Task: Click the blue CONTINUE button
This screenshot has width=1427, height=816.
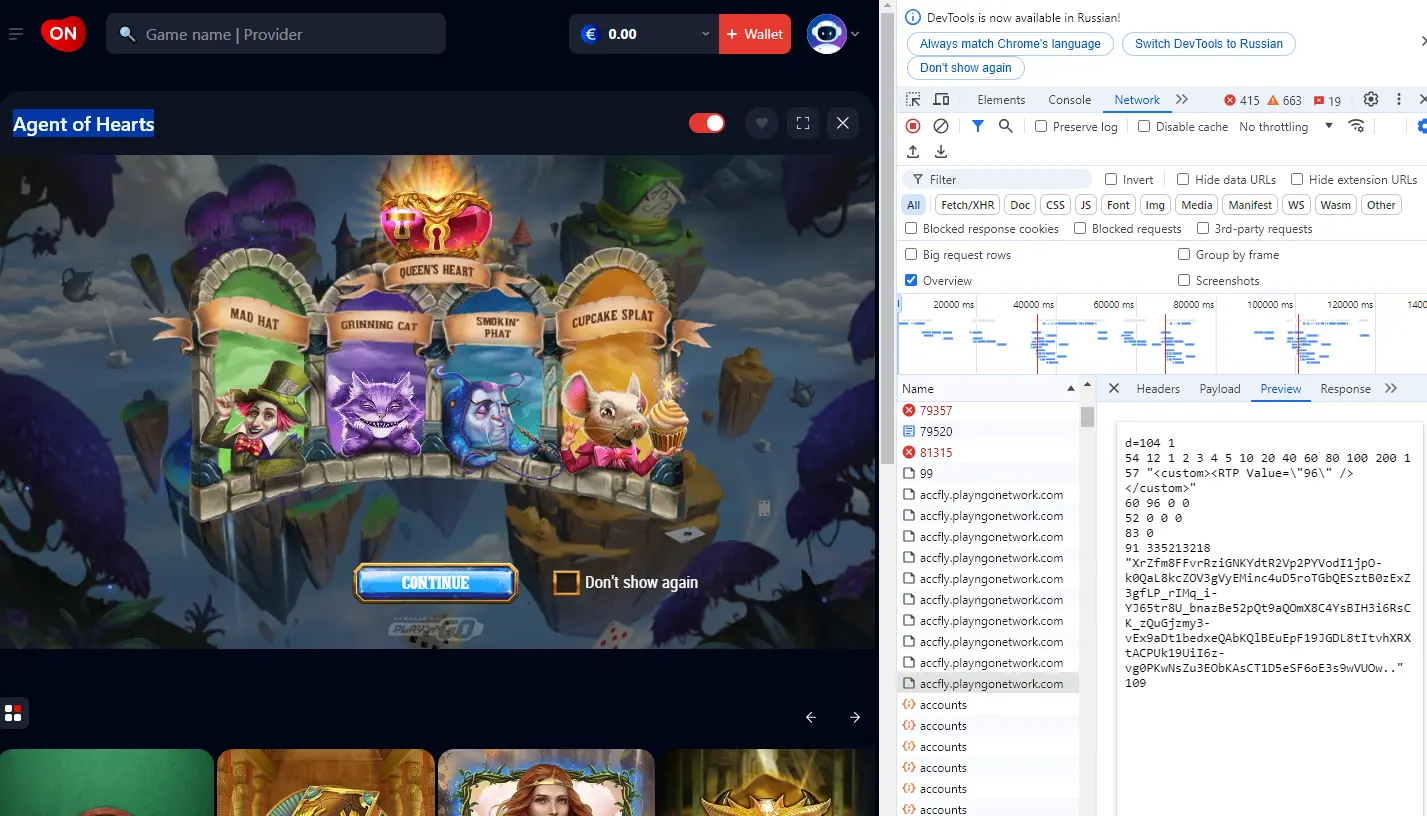Action: (435, 583)
